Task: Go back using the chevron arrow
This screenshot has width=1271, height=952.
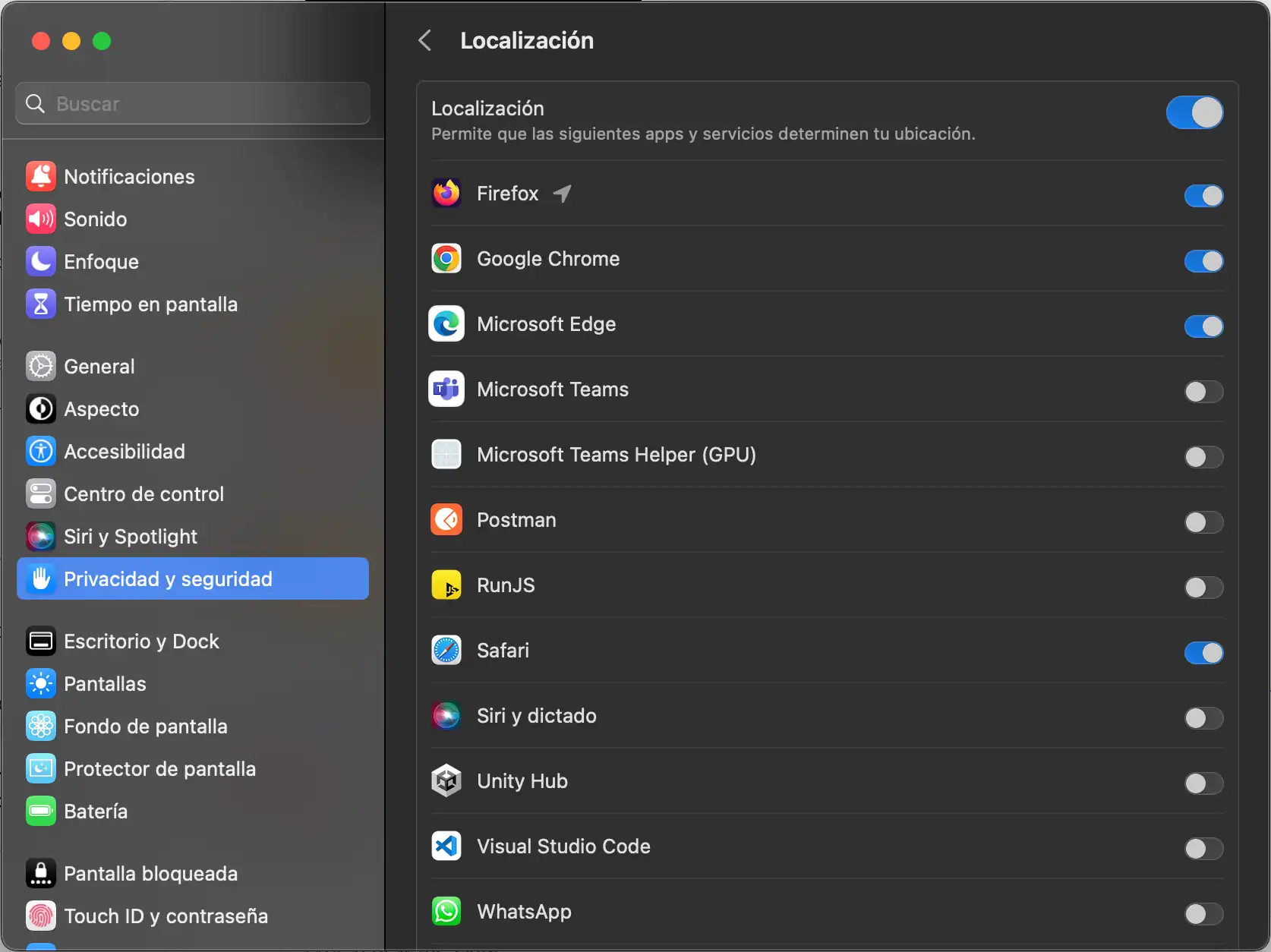Action: [425, 41]
